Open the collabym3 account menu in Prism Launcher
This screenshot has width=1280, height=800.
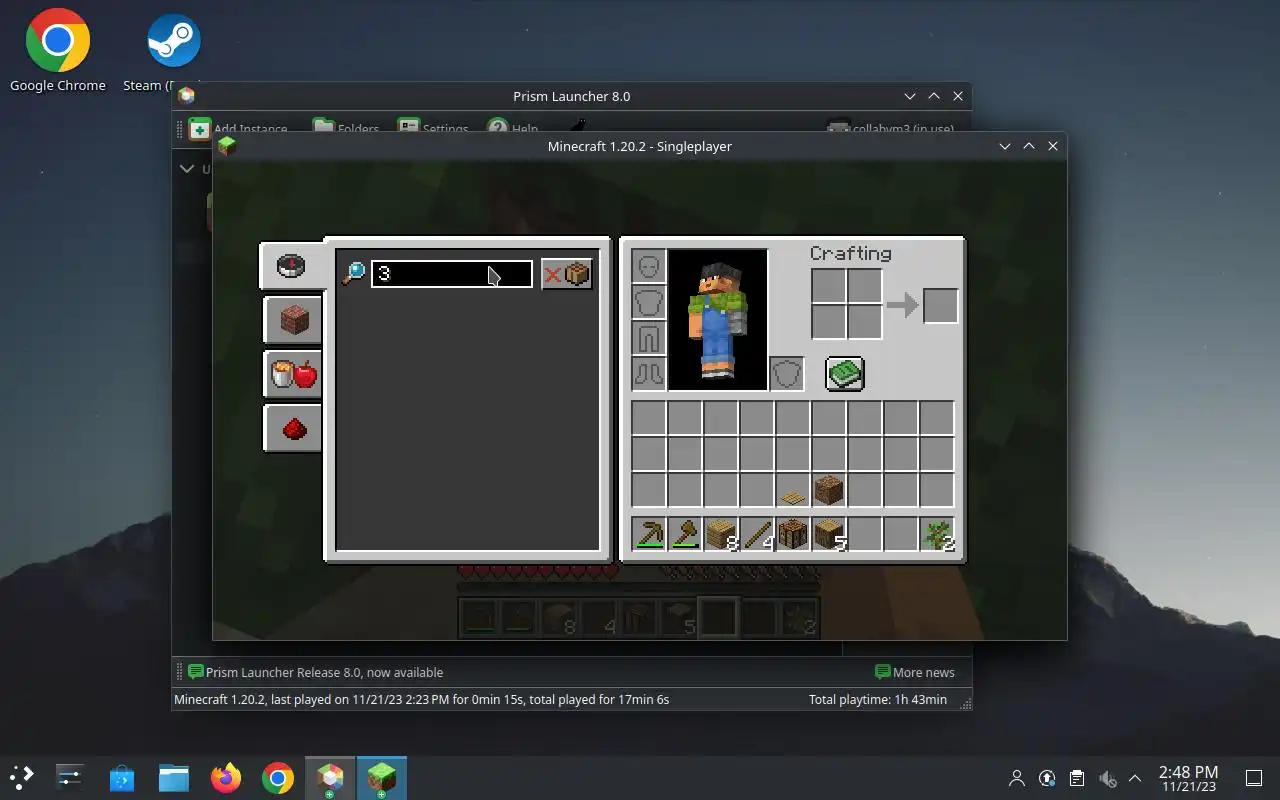click(x=890, y=129)
